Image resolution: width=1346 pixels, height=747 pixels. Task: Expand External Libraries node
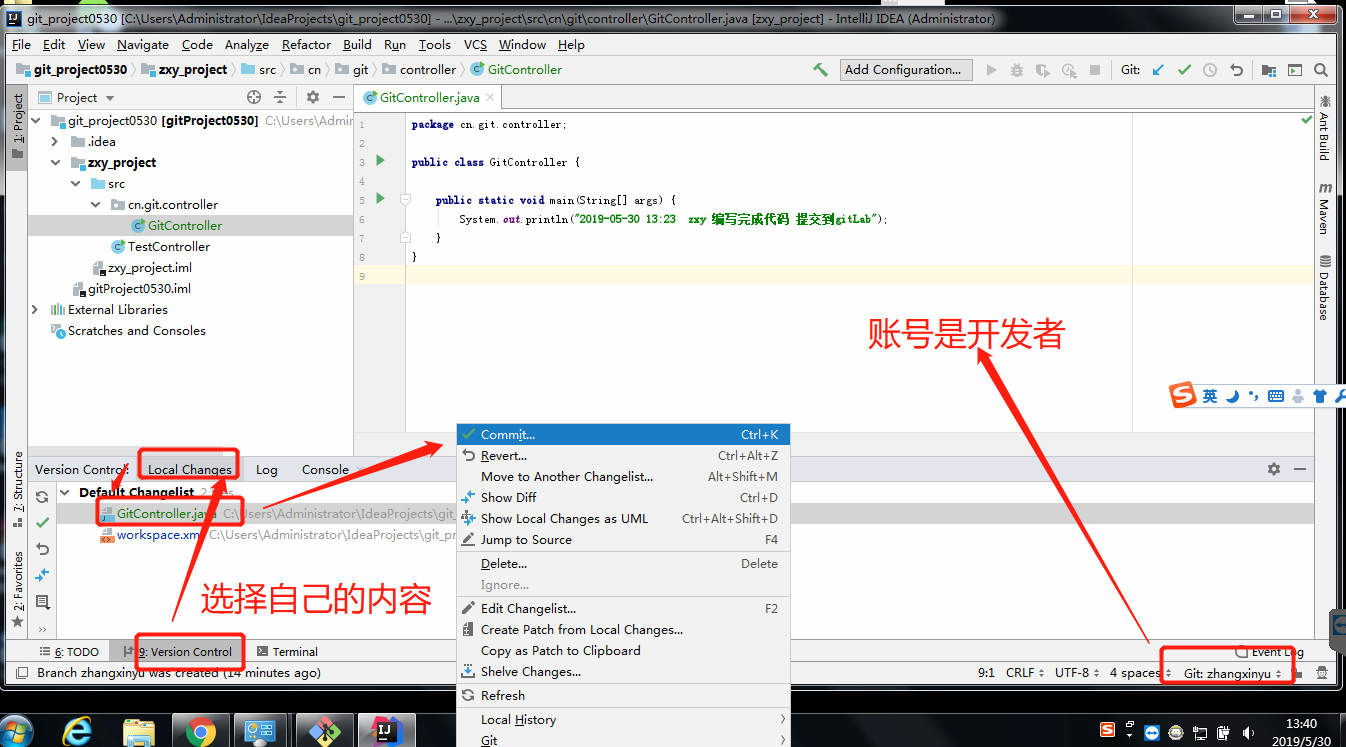click(x=36, y=309)
